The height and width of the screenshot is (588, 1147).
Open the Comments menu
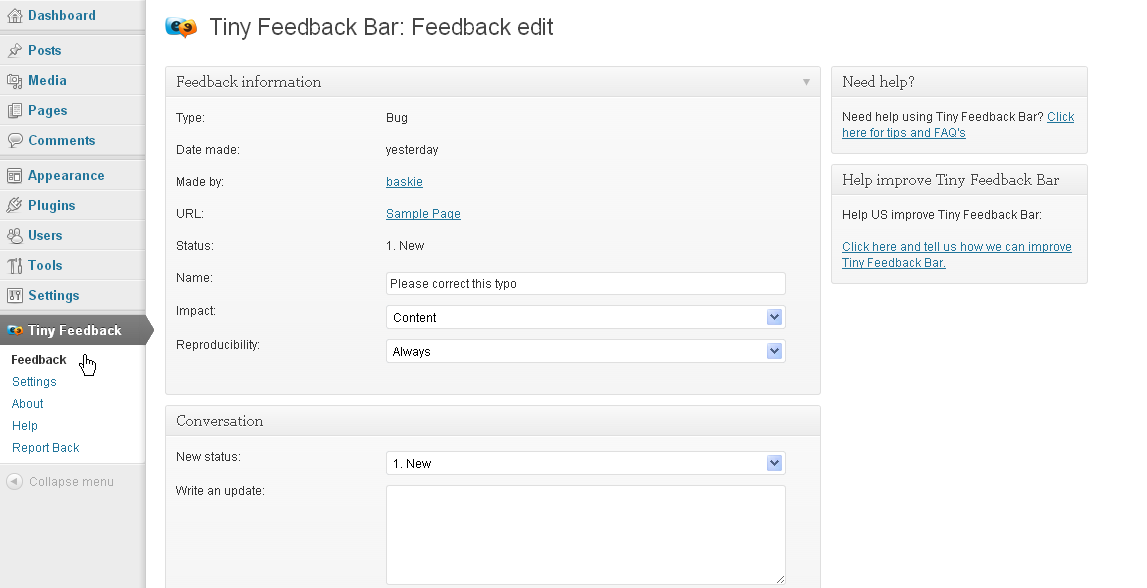coord(61,140)
